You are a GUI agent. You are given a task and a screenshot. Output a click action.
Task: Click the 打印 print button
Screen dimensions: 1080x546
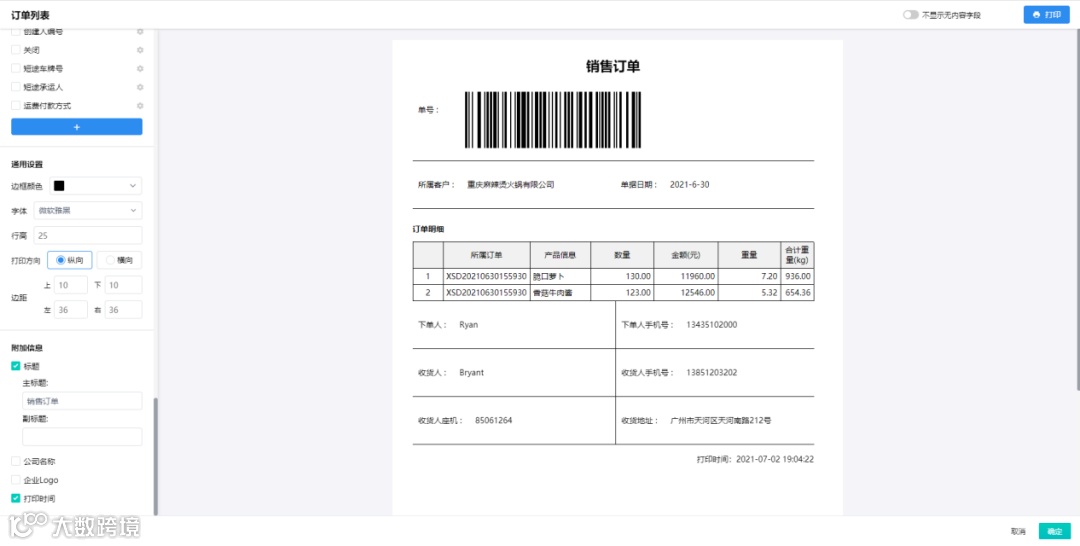(1046, 14)
